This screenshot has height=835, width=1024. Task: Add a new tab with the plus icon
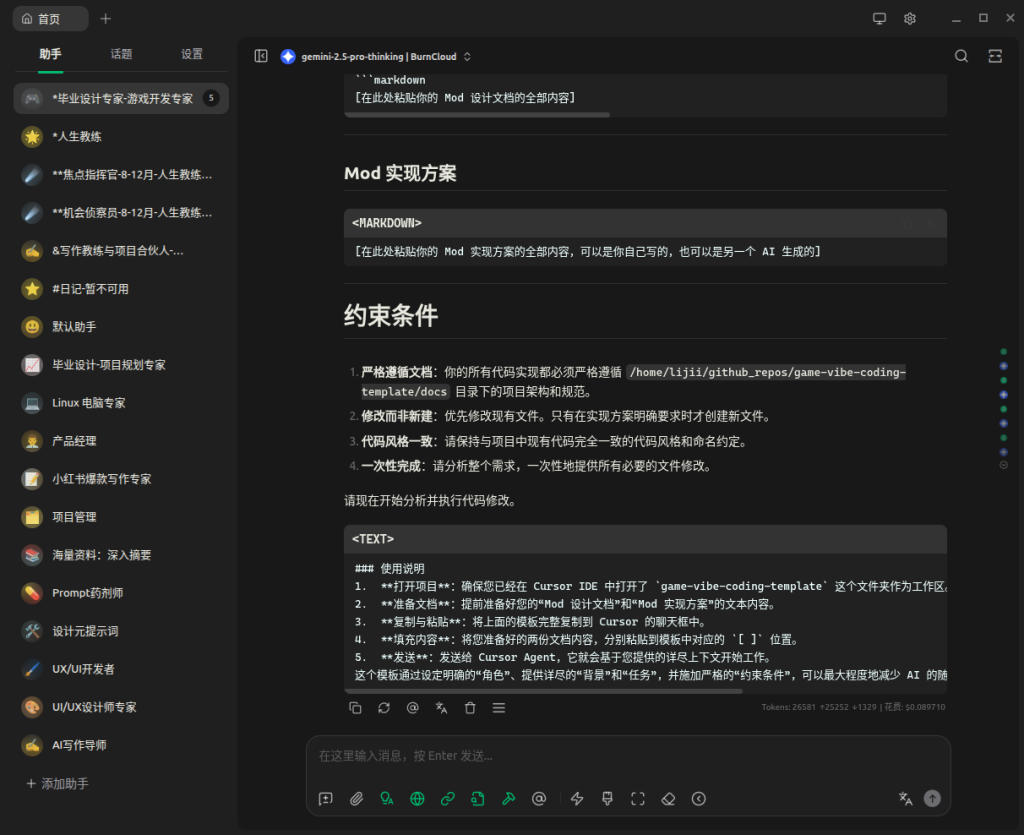(x=105, y=19)
